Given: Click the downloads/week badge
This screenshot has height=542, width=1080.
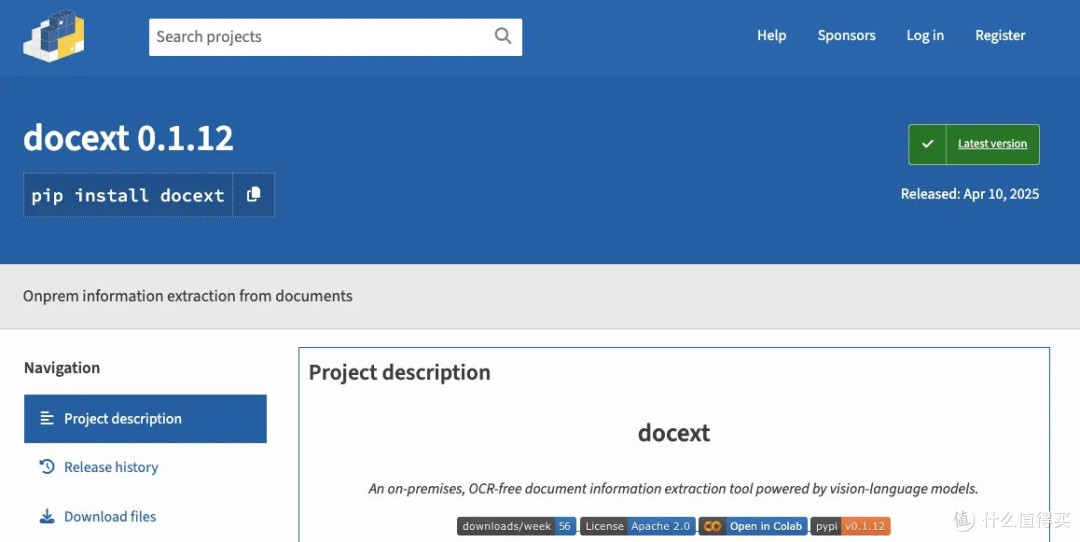Looking at the screenshot, I should [x=516, y=526].
